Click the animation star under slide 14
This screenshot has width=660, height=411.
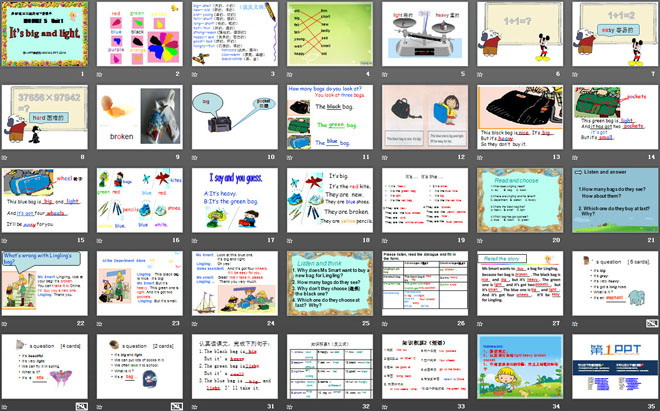[575, 157]
